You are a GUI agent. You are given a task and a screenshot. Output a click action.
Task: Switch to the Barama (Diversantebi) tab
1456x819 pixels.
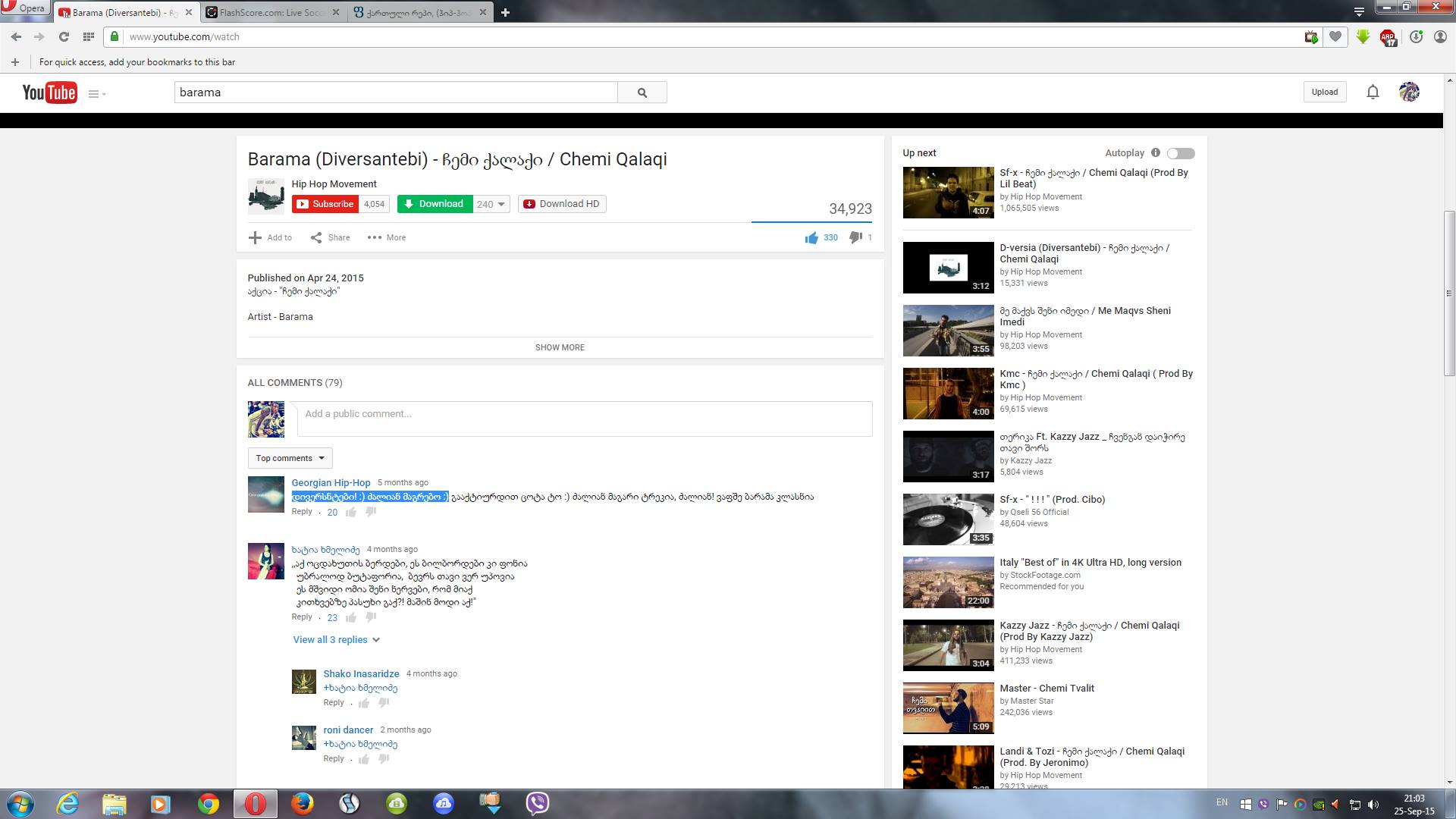[x=127, y=12]
